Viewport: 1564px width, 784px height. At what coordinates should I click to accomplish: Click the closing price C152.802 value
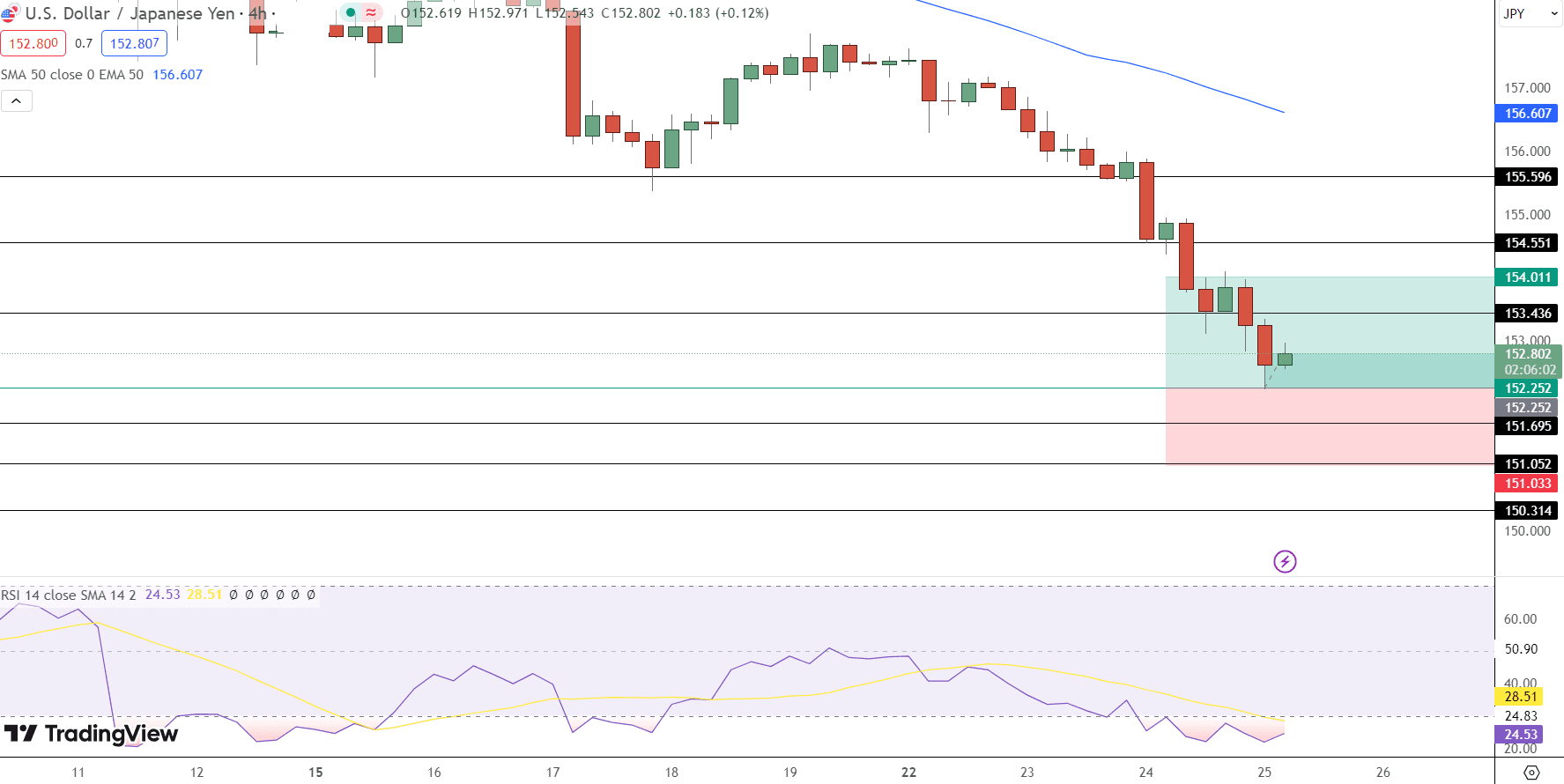[x=631, y=13]
